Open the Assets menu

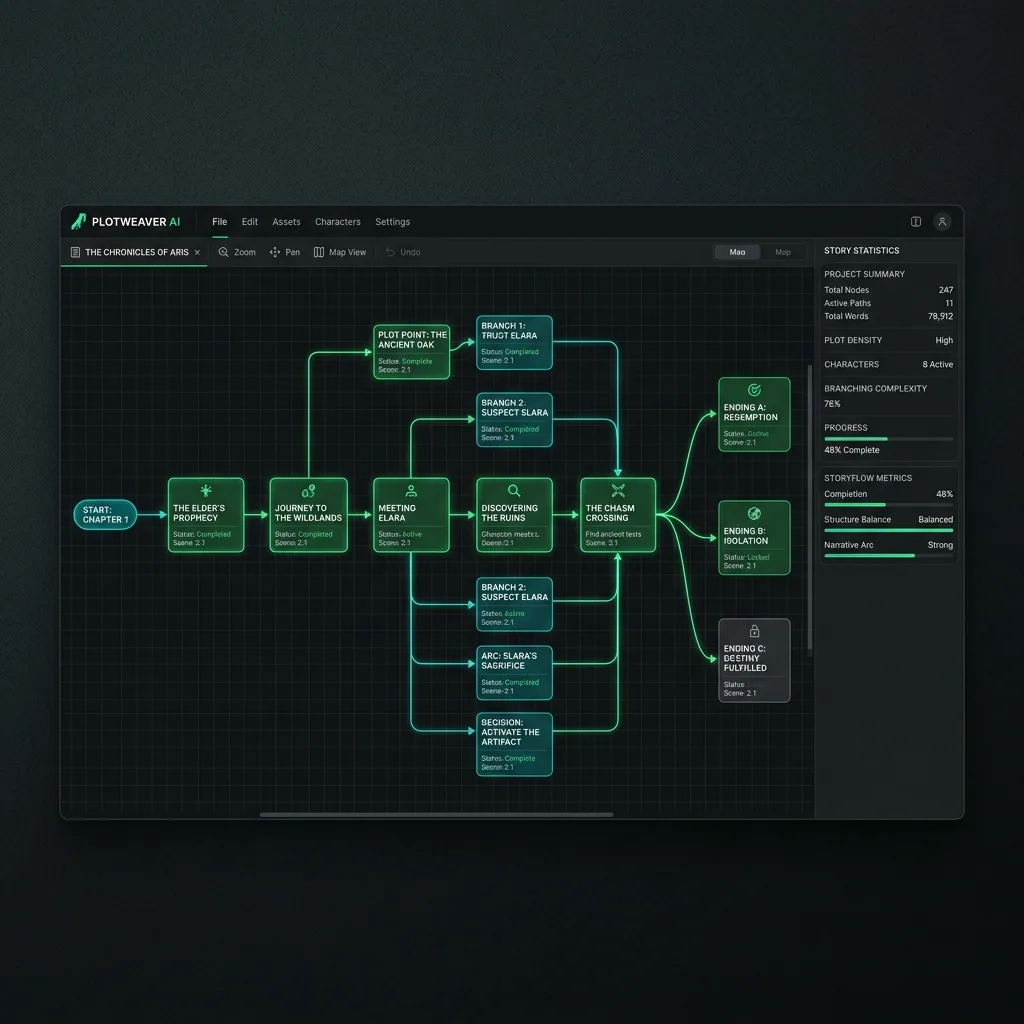click(x=286, y=222)
